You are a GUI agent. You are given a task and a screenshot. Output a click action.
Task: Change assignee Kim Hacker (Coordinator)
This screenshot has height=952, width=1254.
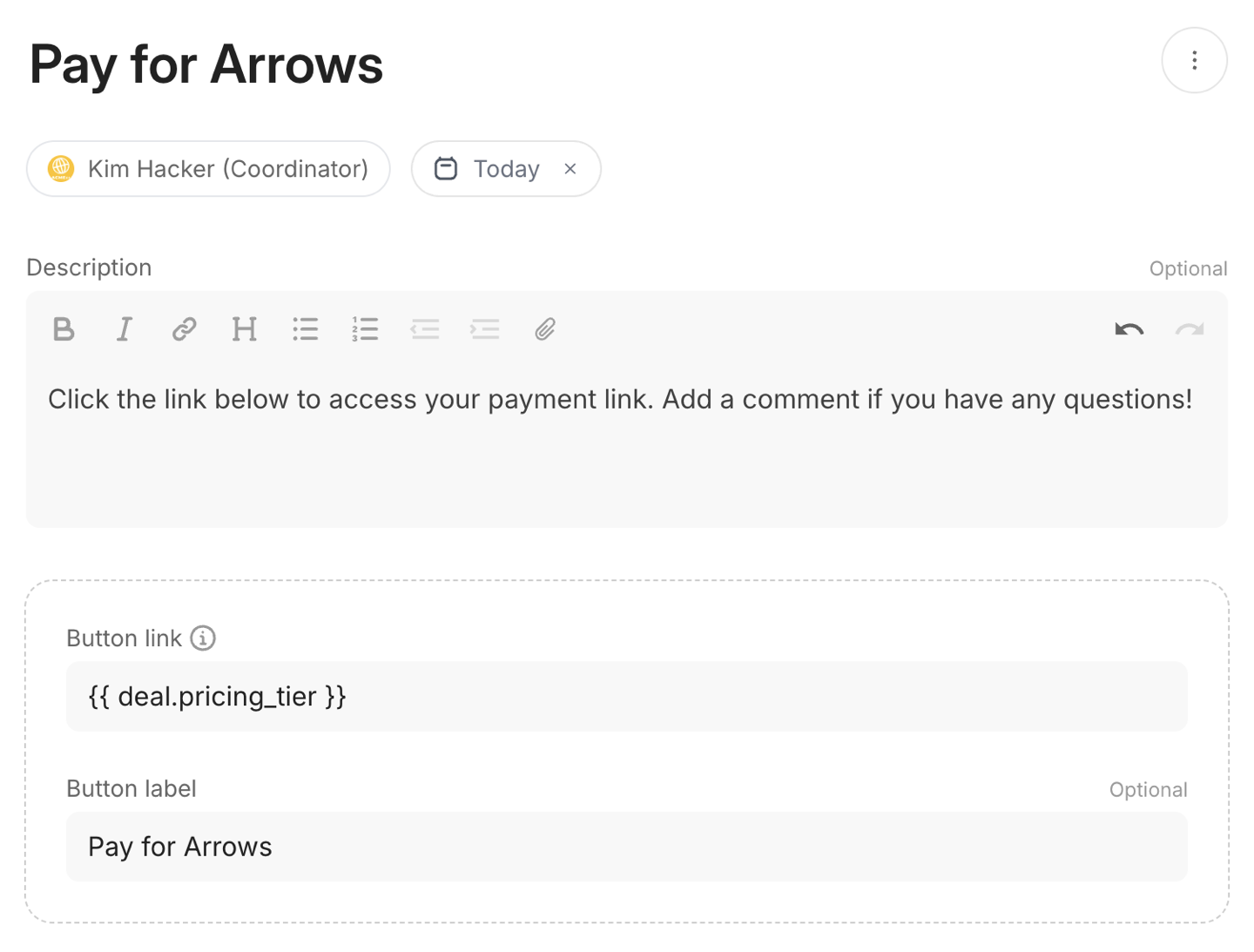pos(208,169)
